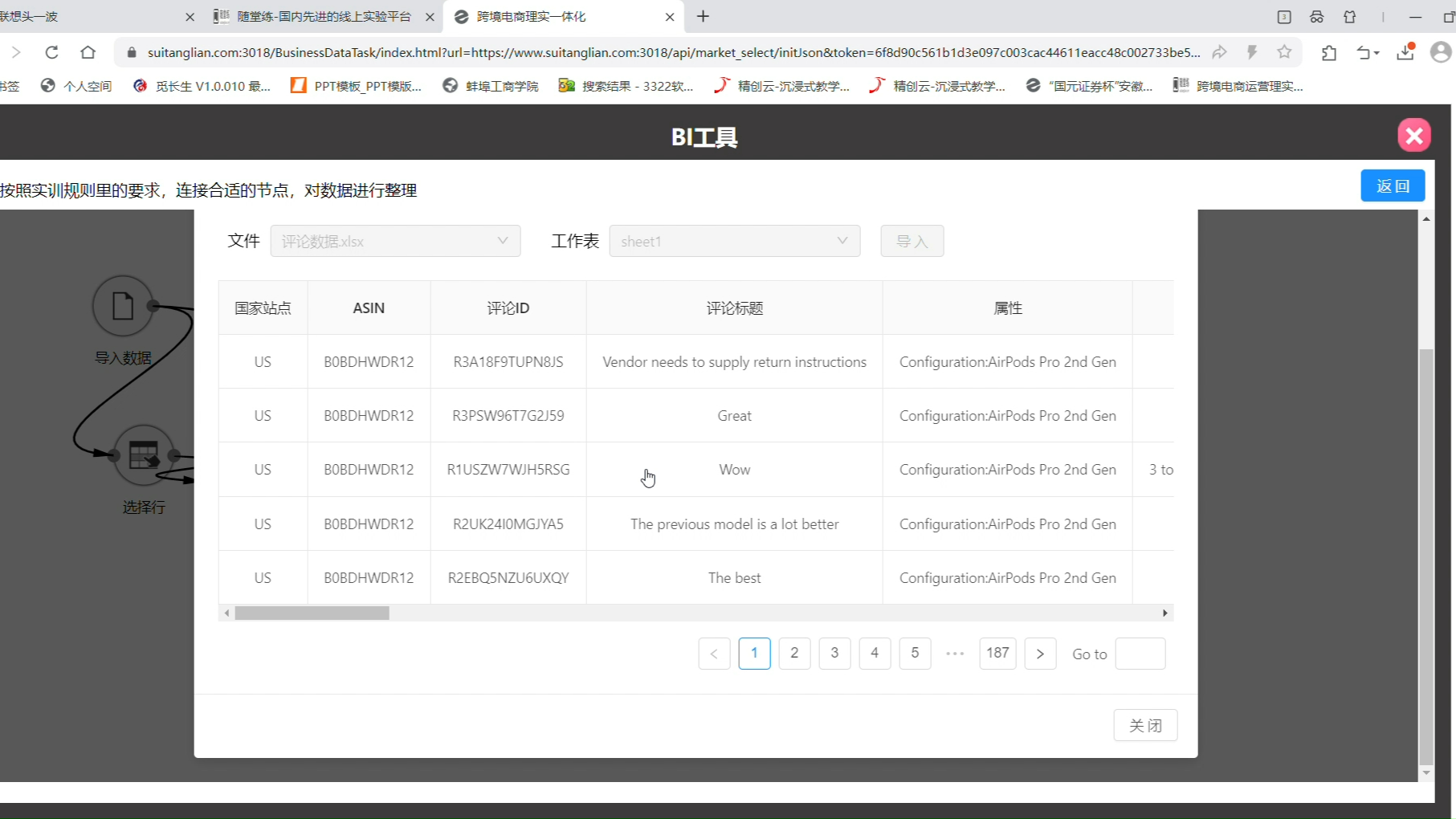Viewport: 1456px width, 819px height.
Task: Click the 导入 button
Action: coord(912,241)
